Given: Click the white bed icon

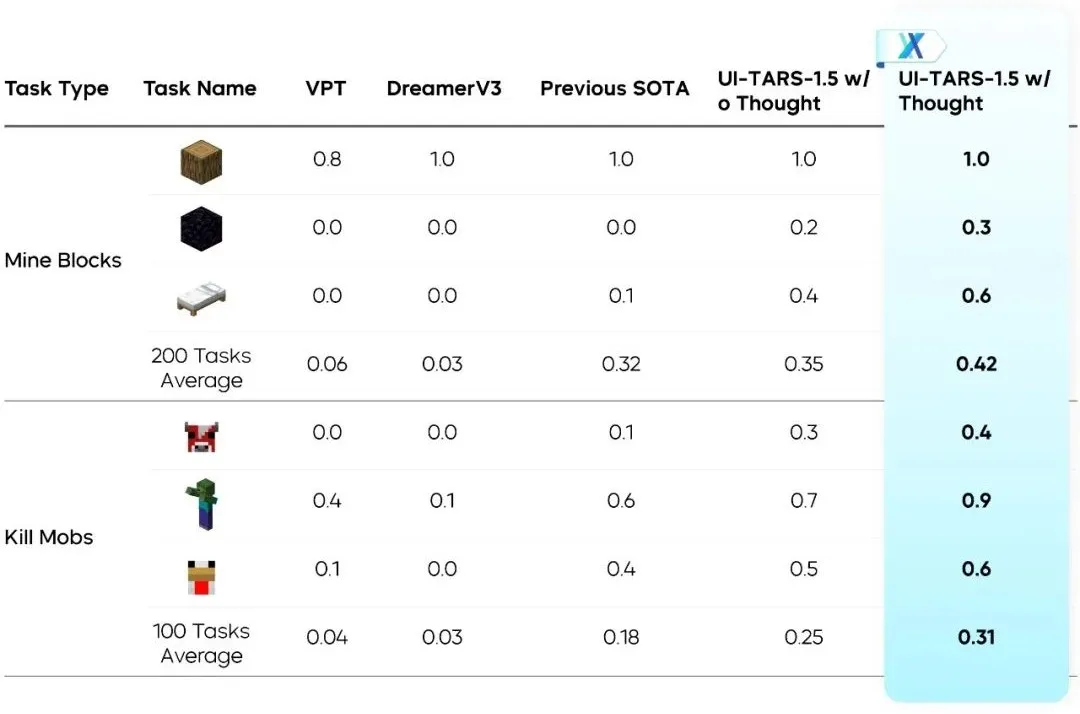Looking at the screenshot, I should pos(201,298).
